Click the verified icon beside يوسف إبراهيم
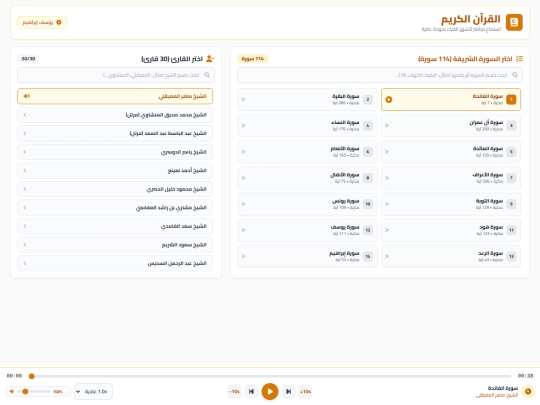540x405 pixels. click(59, 22)
